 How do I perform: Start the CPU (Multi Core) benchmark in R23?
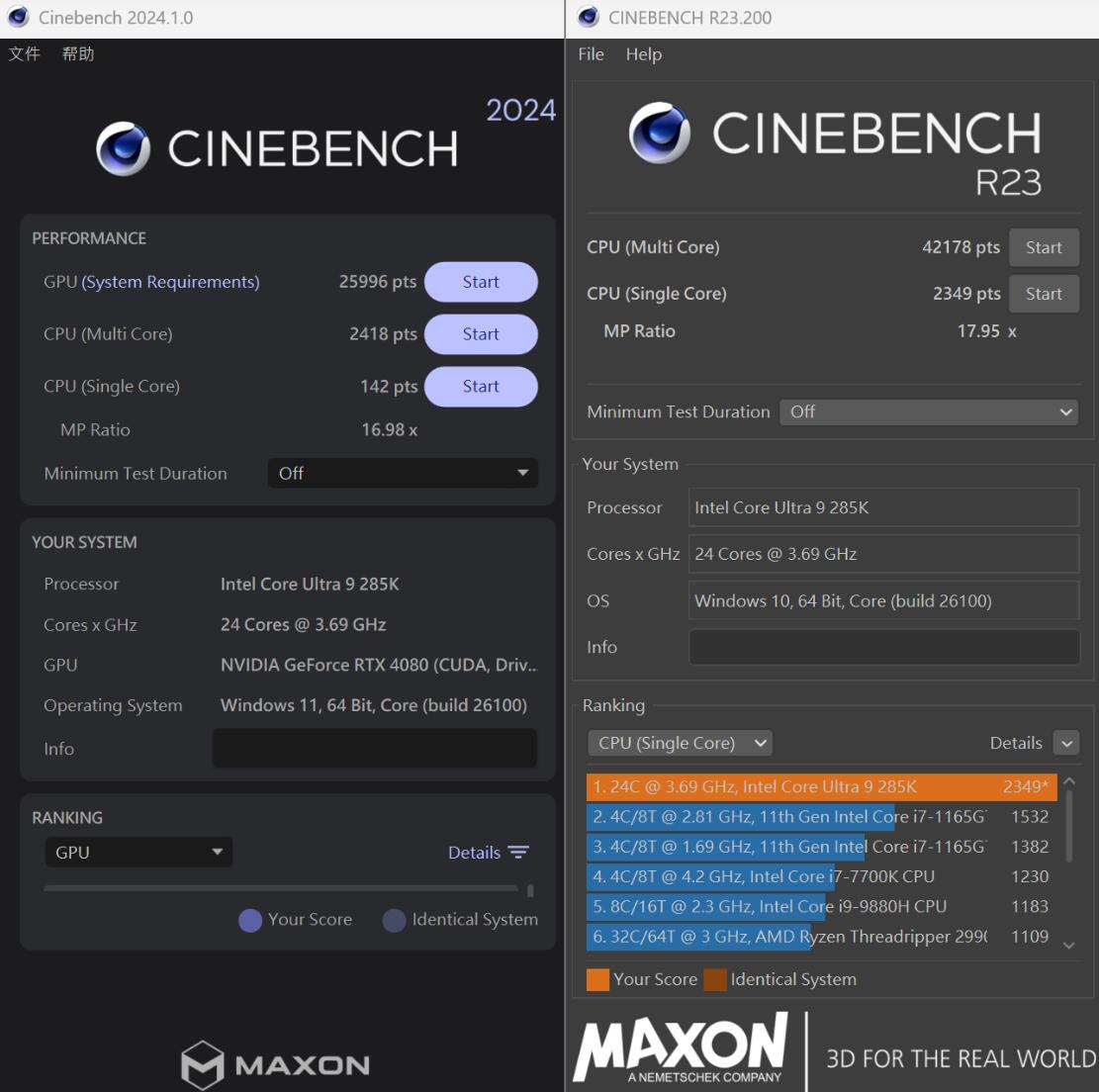1044,247
